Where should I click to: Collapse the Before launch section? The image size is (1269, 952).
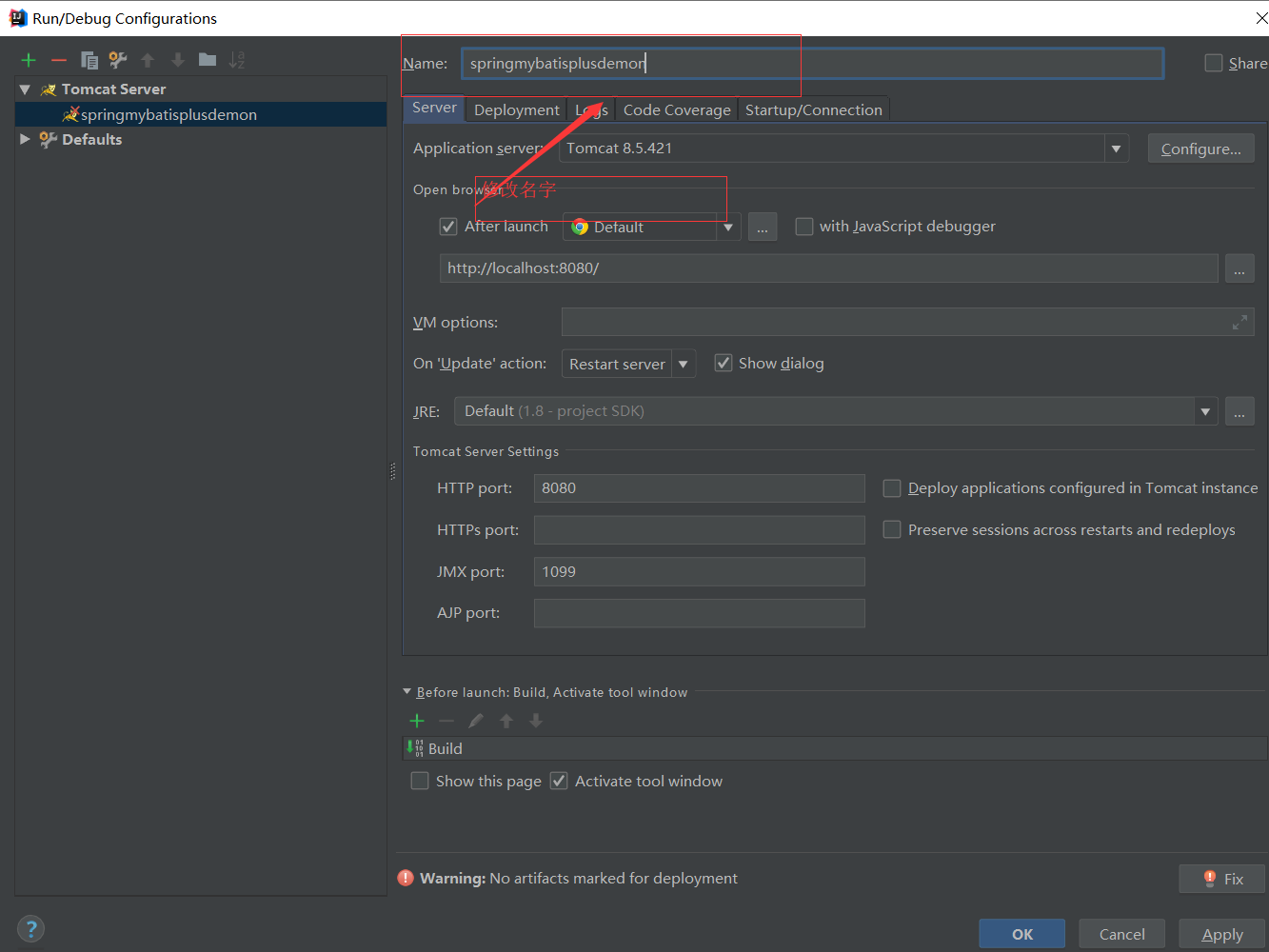(x=407, y=692)
